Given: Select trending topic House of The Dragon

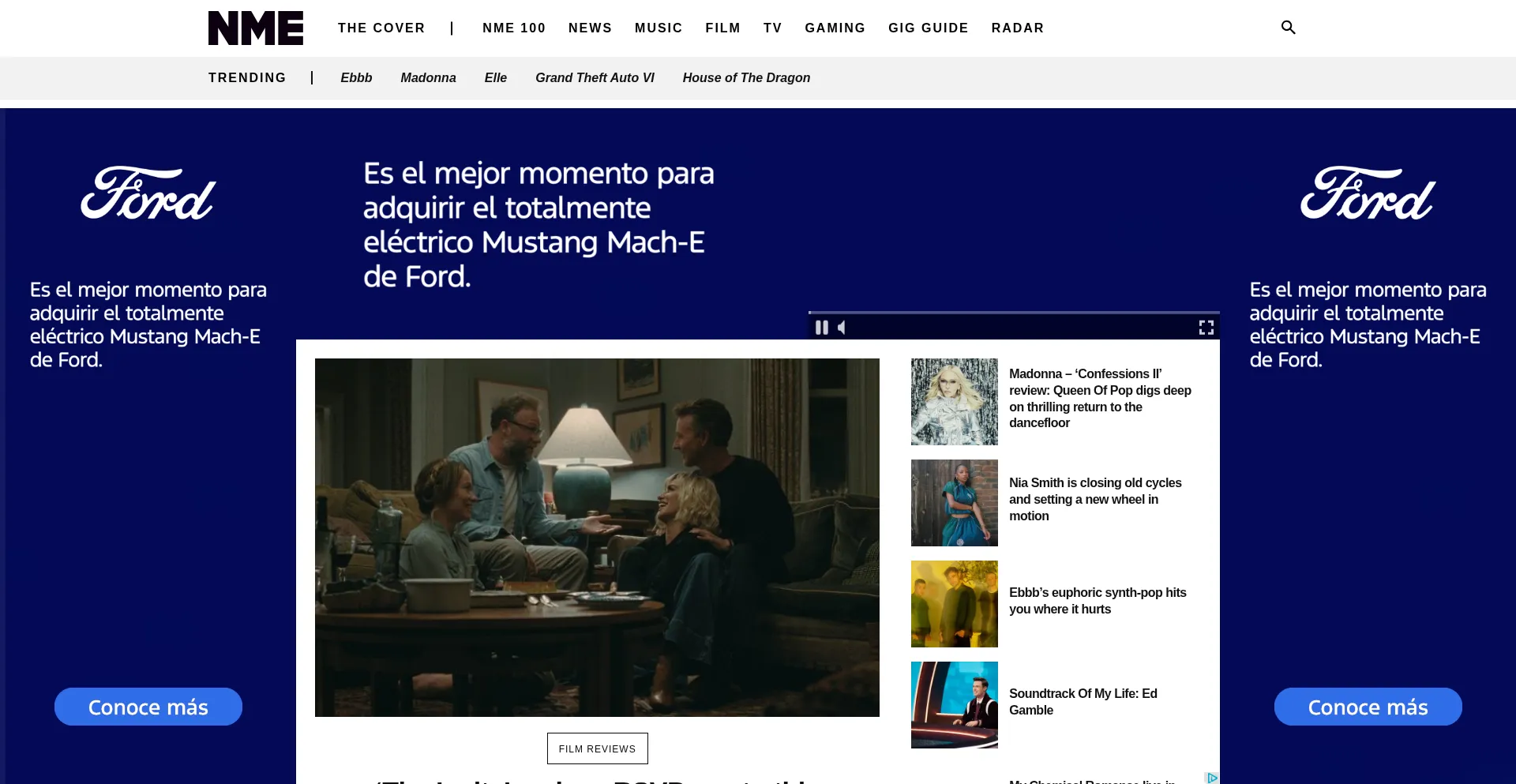Looking at the screenshot, I should pos(746,77).
